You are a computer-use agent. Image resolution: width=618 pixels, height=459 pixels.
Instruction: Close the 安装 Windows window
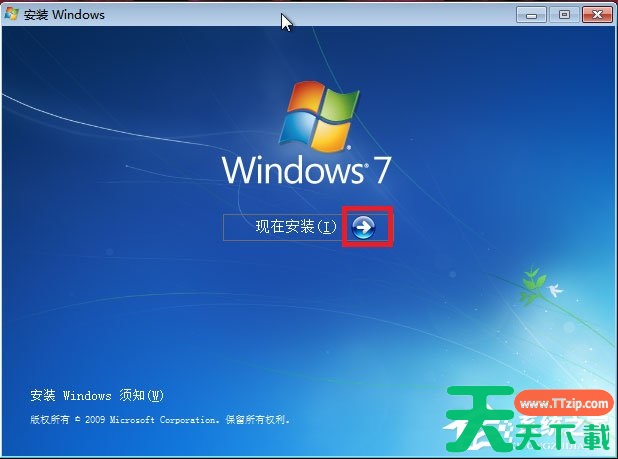(x=598, y=15)
